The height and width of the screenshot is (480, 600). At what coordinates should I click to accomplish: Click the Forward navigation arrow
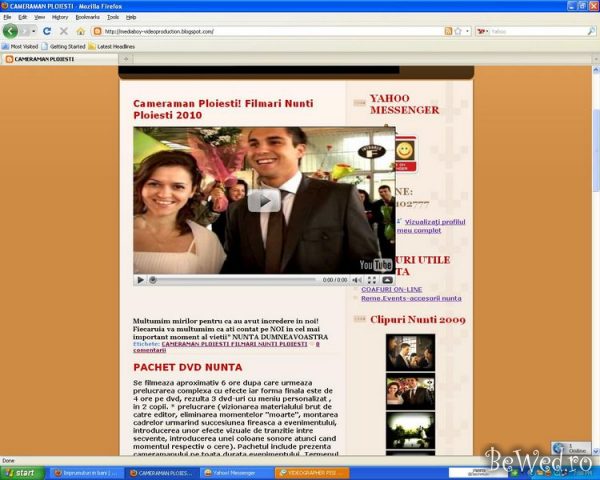click(x=24, y=31)
